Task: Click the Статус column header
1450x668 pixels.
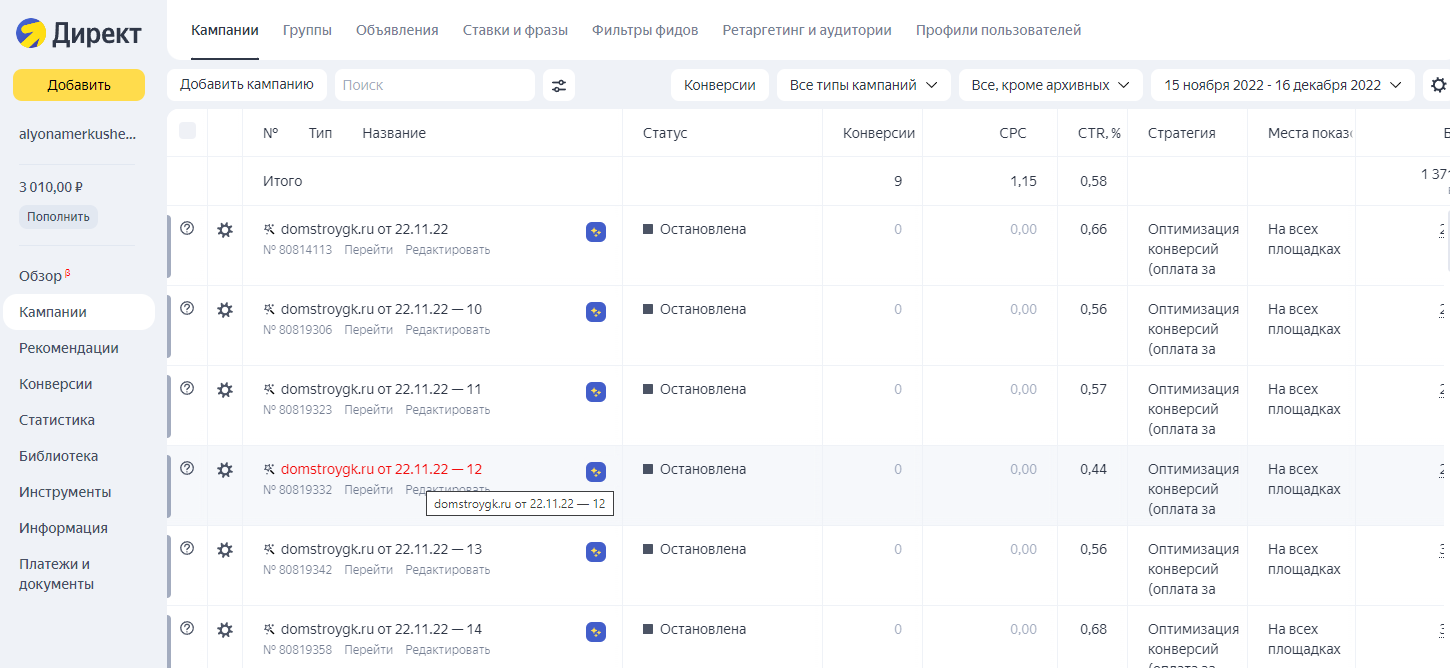Action: pos(665,133)
